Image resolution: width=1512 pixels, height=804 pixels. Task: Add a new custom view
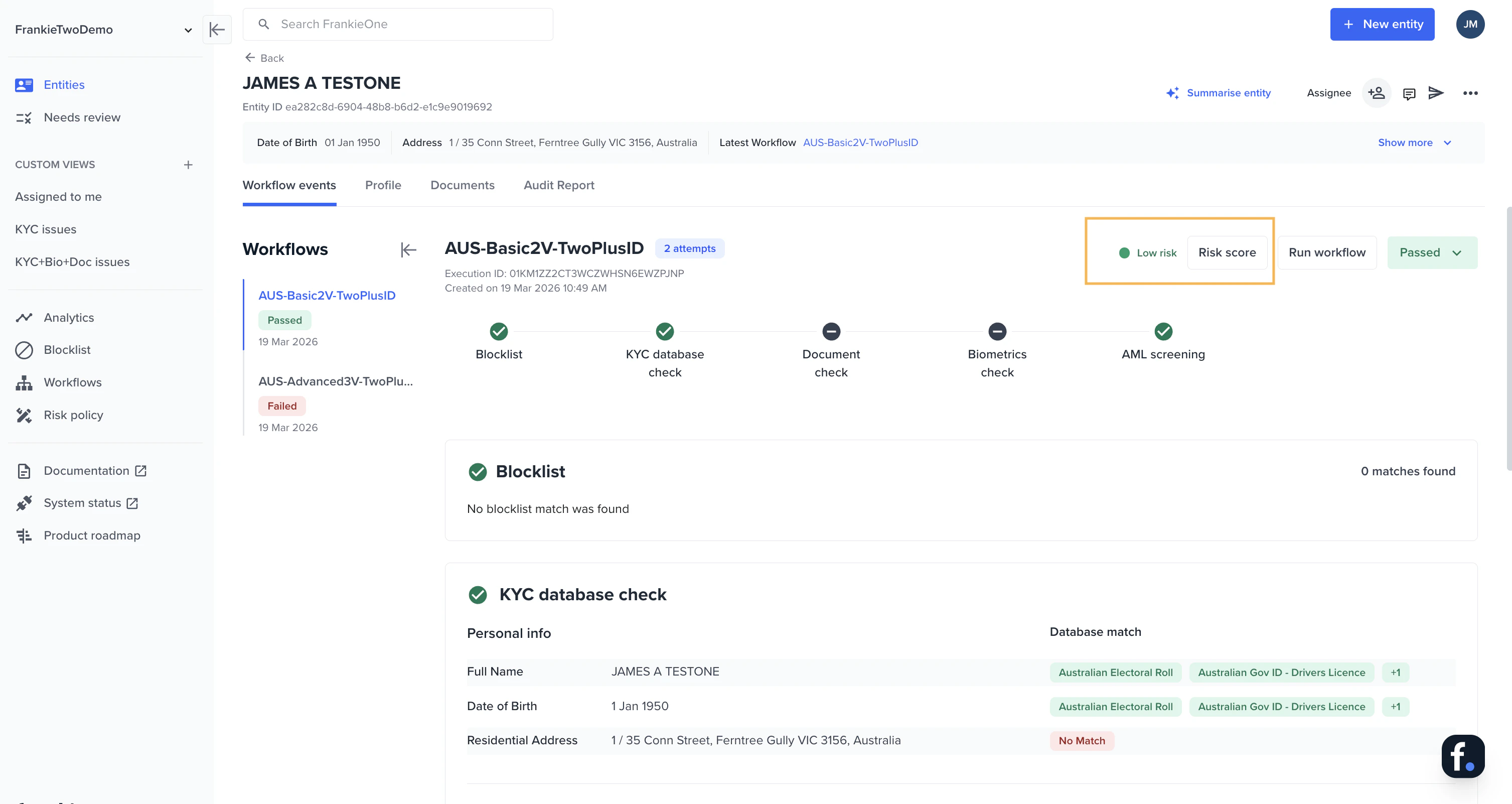[x=188, y=165]
